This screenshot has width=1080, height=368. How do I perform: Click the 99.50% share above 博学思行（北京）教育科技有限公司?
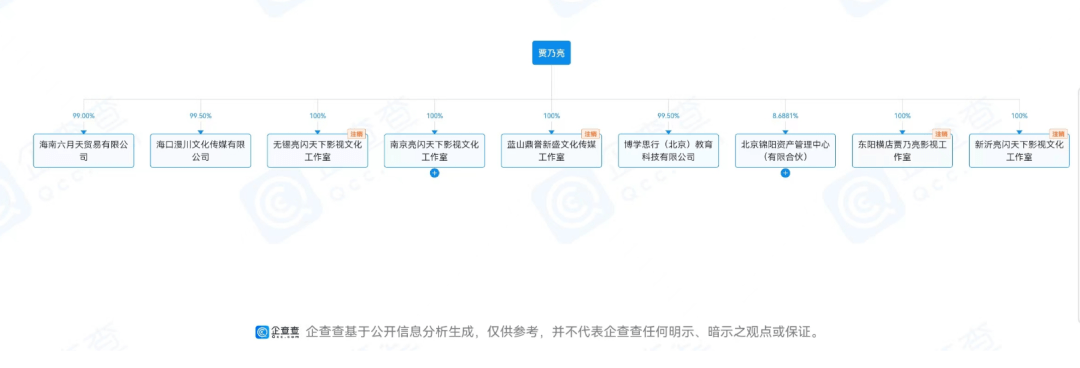pyautogui.click(x=668, y=116)
